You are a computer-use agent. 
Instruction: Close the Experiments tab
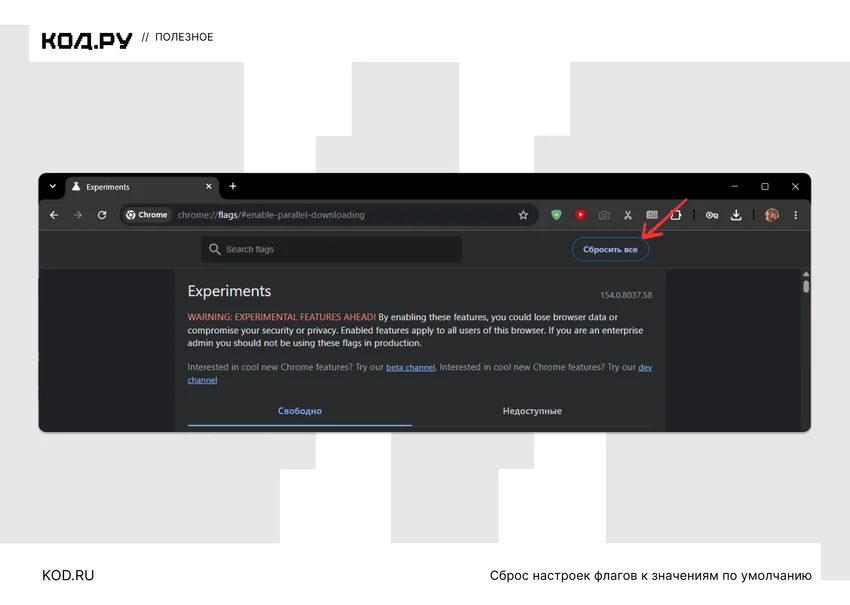tap(209, 186)
